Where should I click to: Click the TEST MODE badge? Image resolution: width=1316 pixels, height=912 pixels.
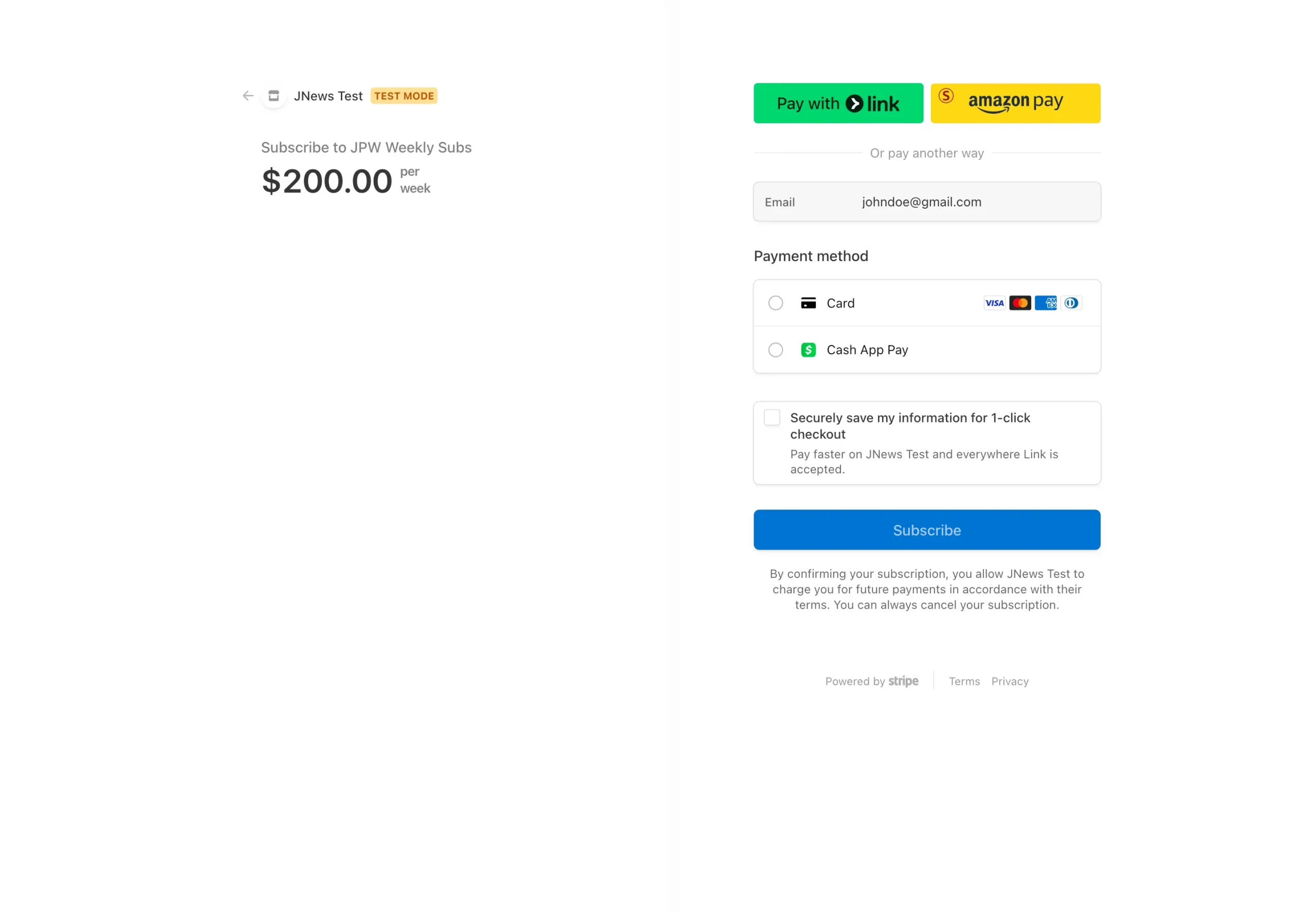point(404,96)
